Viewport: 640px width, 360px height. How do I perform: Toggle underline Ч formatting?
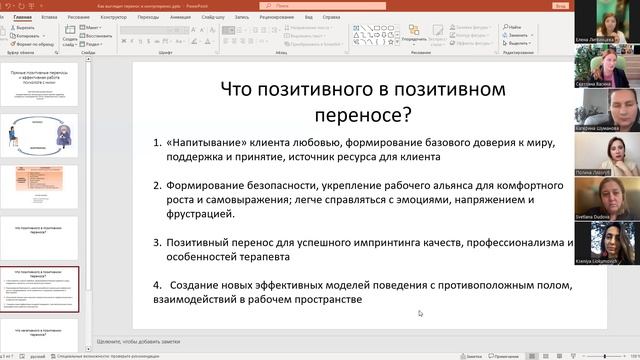coord(140,41)
